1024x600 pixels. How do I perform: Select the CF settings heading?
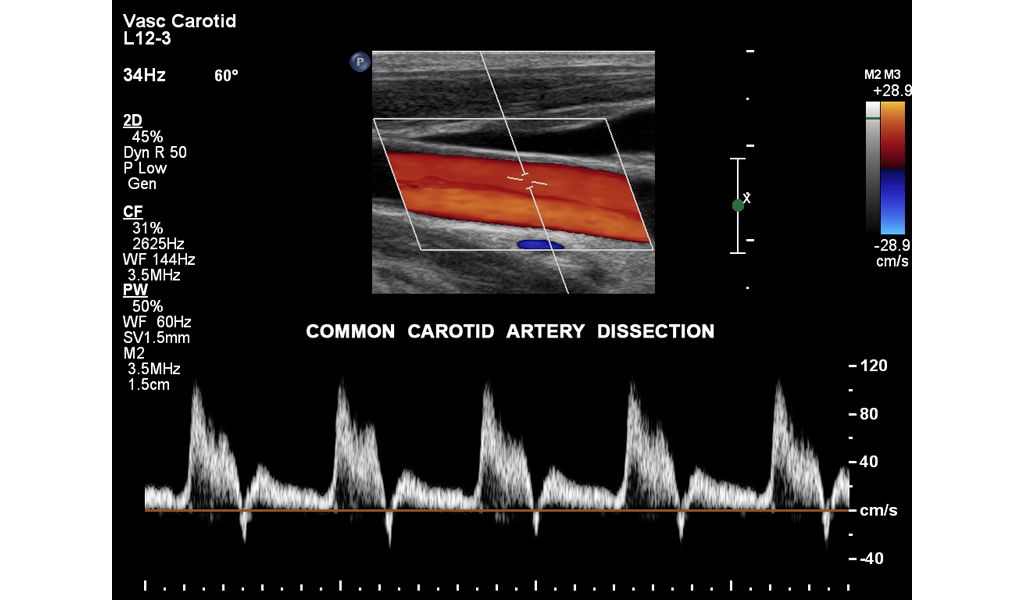pyautogui.click(x=133, y=212)
